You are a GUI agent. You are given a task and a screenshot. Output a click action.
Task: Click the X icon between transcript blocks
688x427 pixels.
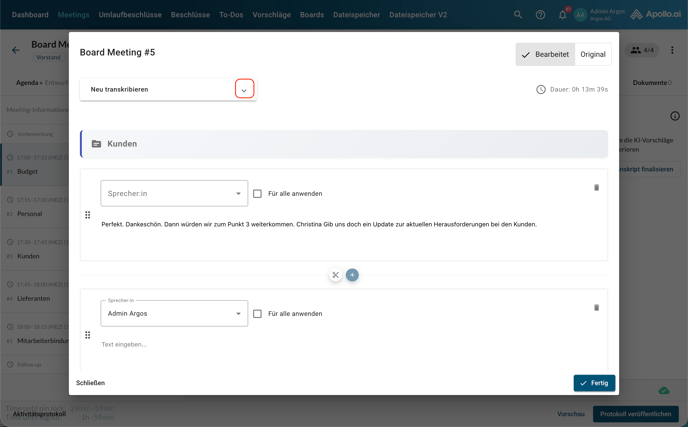(x=335, y=275)
